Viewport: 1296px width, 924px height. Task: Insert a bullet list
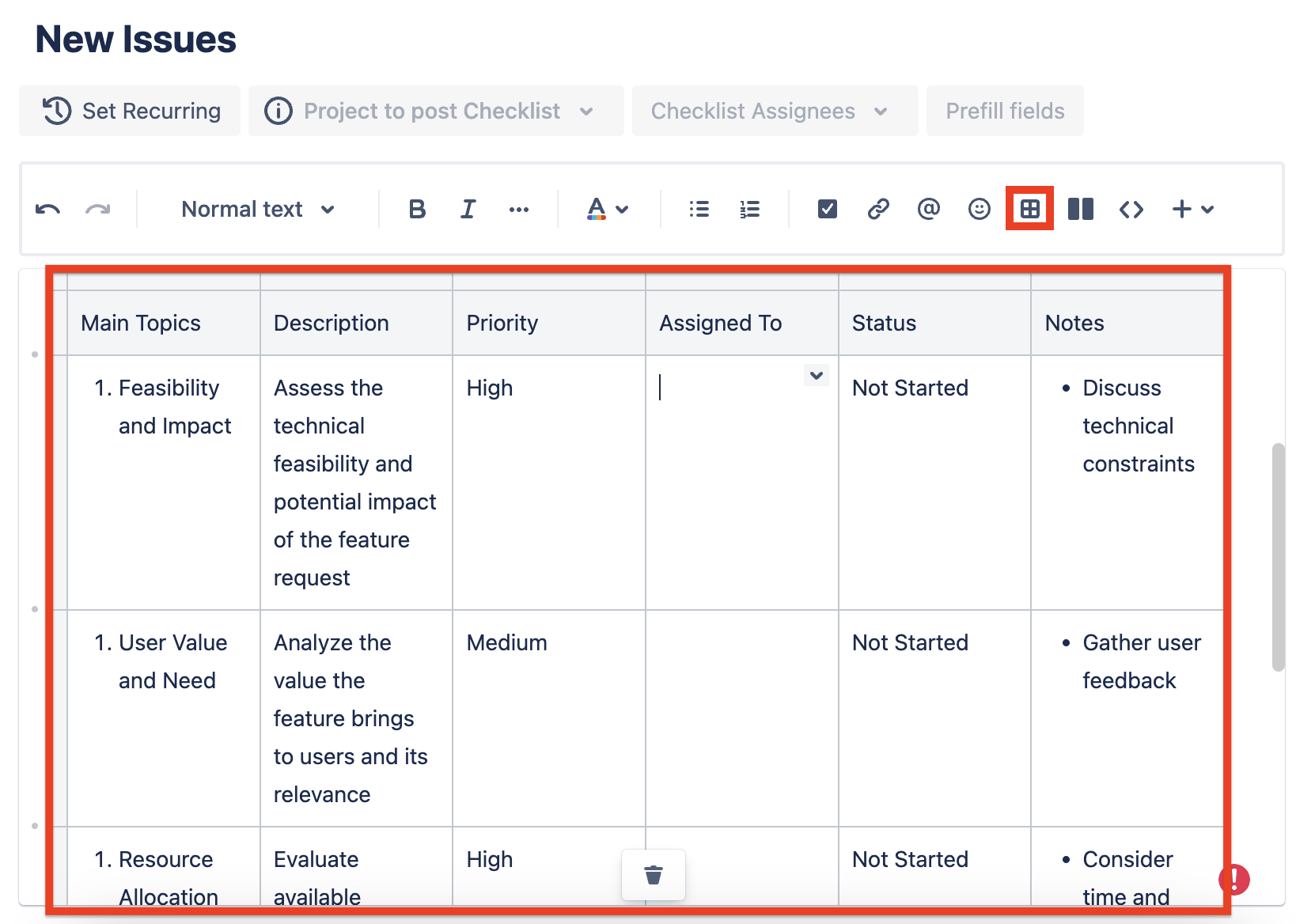point(699,210)
